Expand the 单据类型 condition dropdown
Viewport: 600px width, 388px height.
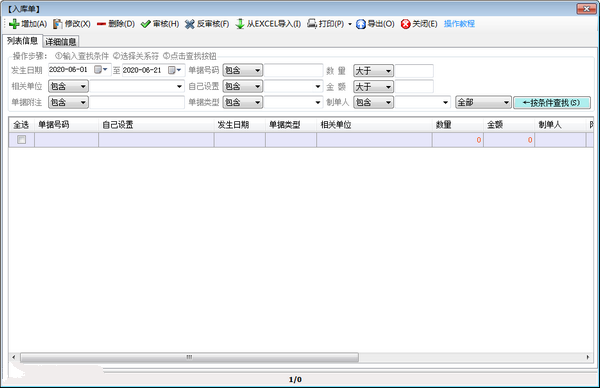[243, 102]
